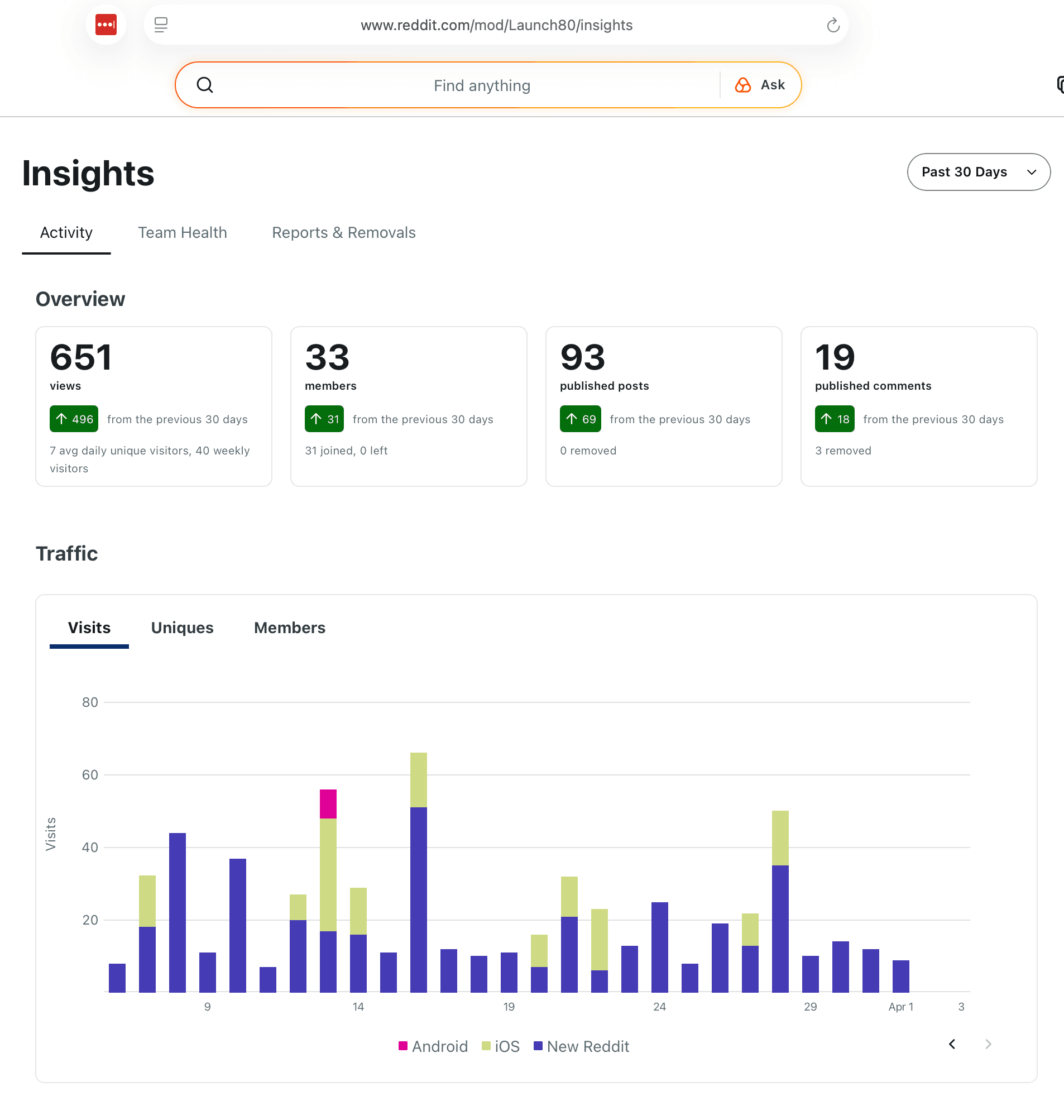
Task: Click the green 496 increase badge under views
Action: click(73, 419)
